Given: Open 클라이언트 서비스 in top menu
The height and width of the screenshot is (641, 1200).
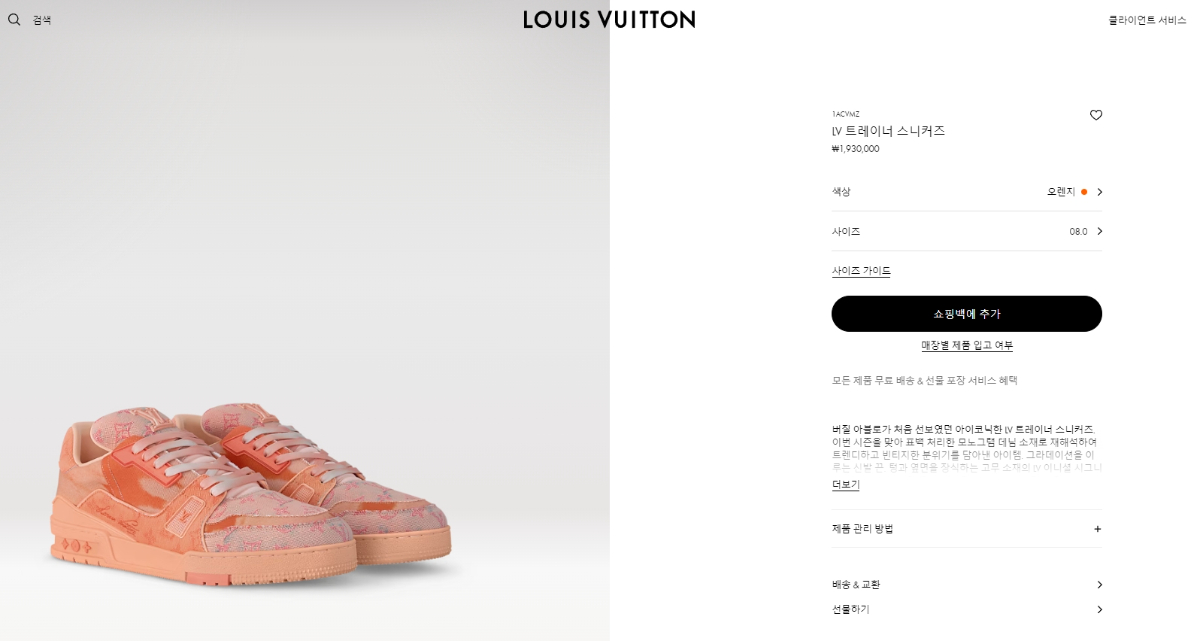Looking at the screenshot, I should (x=1147, y=20).
